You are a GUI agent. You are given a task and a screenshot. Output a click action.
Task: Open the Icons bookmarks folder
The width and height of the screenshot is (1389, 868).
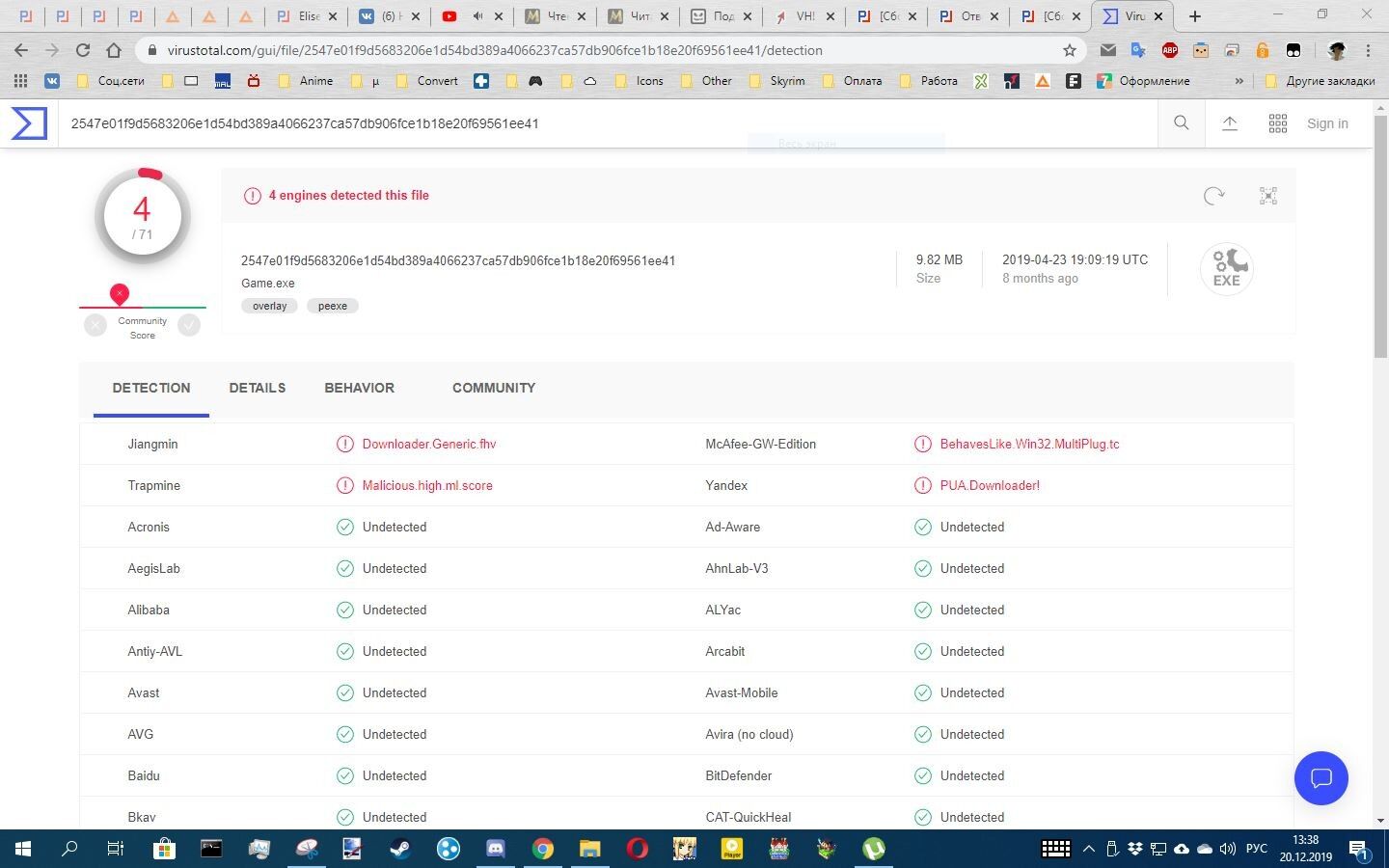[x=640, y=81]
